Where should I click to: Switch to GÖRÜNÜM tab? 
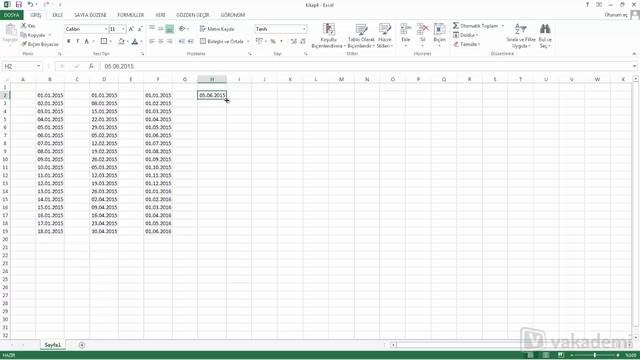click(233, 15)
